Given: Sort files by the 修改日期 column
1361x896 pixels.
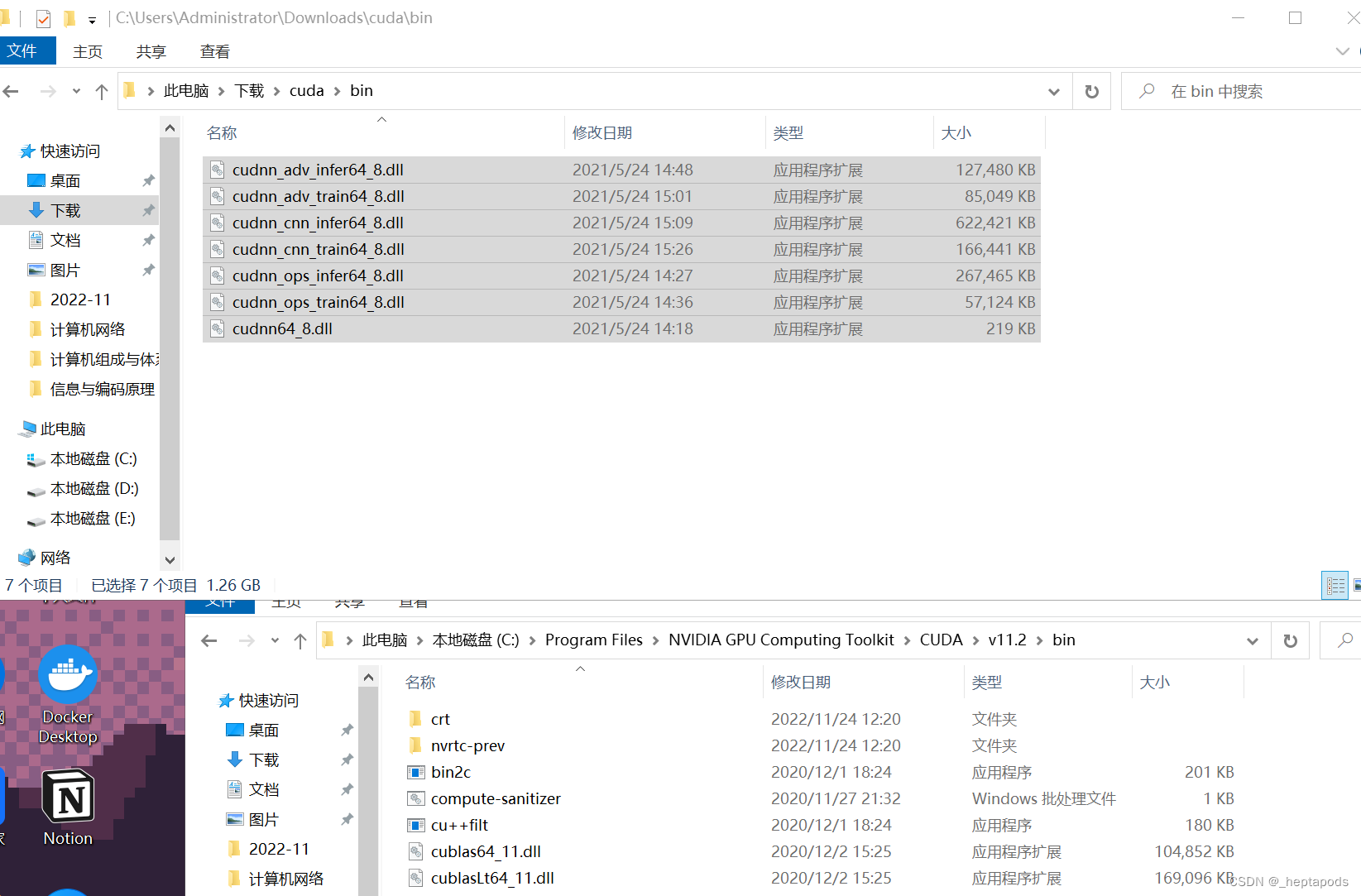Looking at the screenshot, I should pyautogui.click(x=601, y=132).
